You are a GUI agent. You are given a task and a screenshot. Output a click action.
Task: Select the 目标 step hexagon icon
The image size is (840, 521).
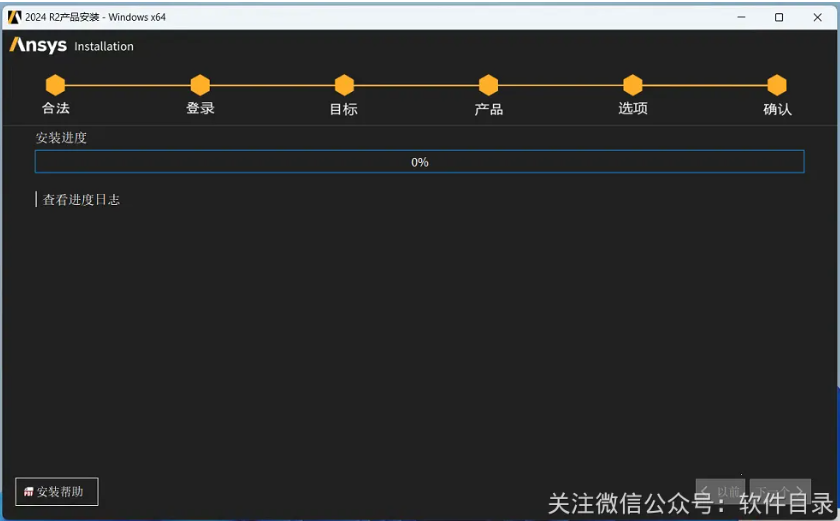(344, 85)
